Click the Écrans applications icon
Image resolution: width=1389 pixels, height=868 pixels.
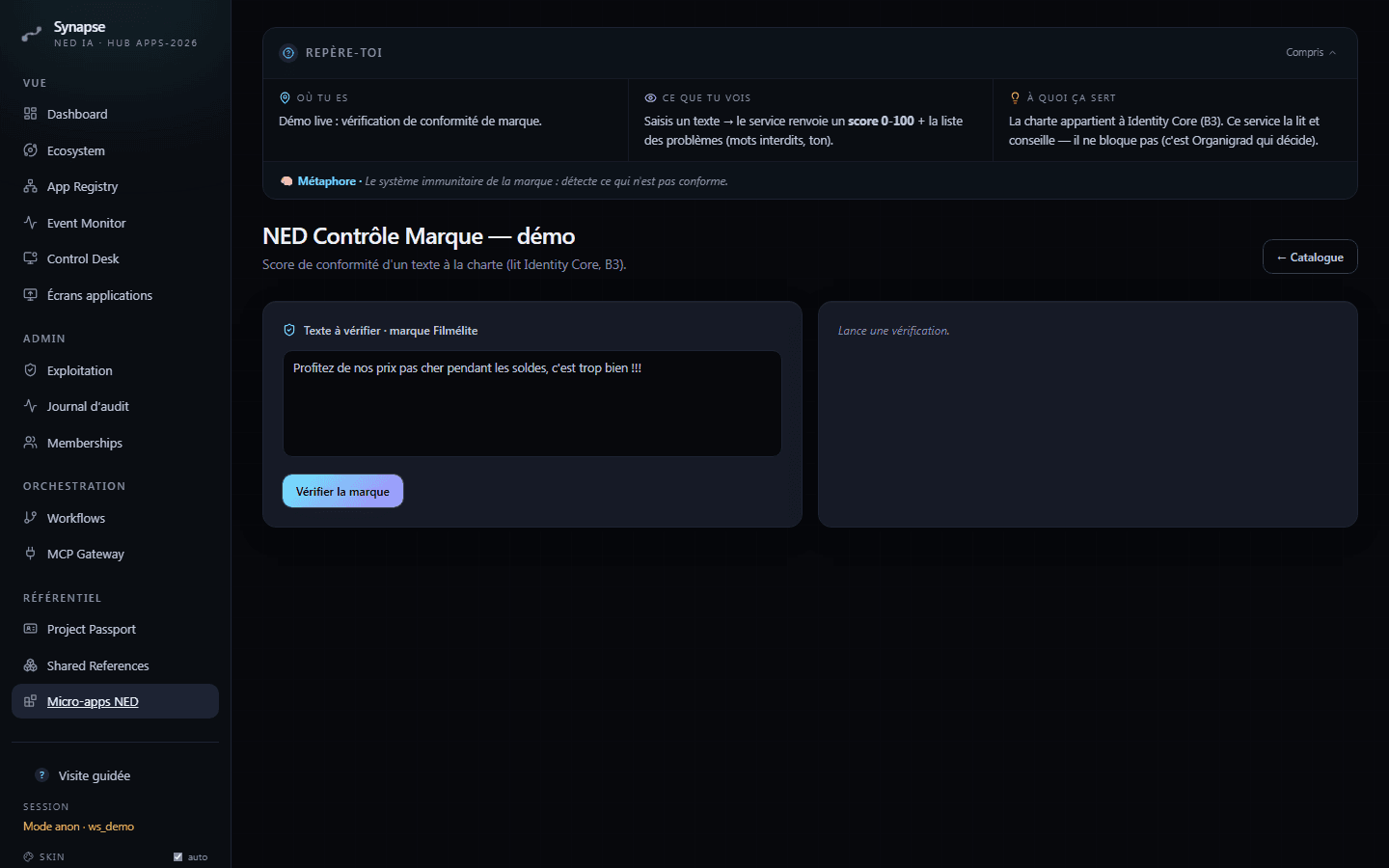30,295
